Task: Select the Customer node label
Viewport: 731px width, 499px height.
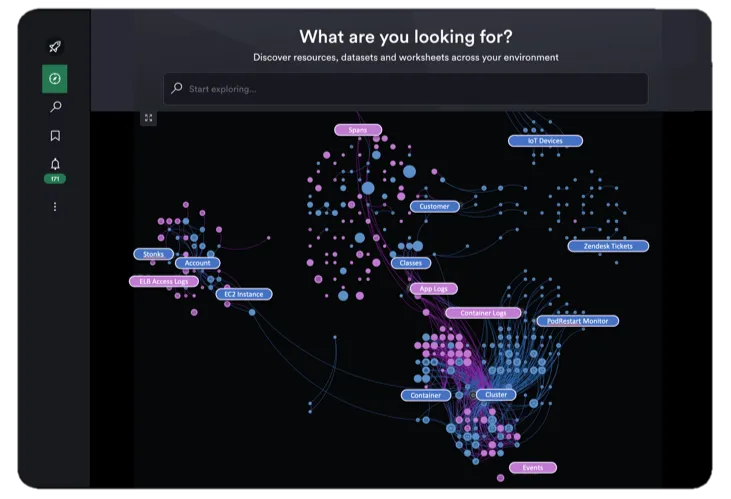Action: click(434, 207)
